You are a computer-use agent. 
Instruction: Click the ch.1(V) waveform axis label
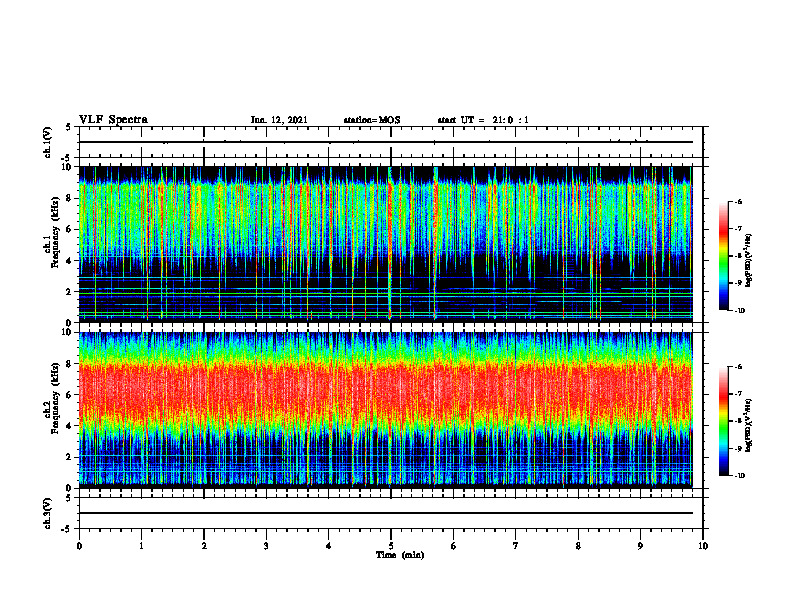48,142
